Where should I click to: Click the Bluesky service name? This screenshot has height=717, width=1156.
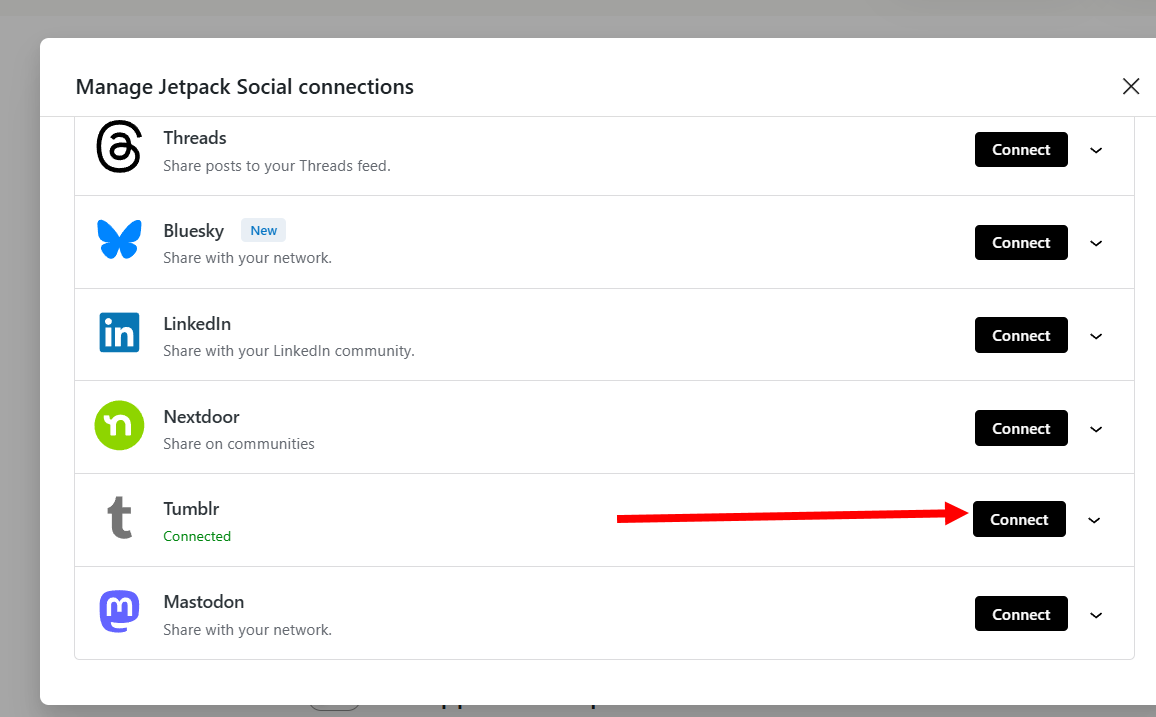click(x=193, y=231)
